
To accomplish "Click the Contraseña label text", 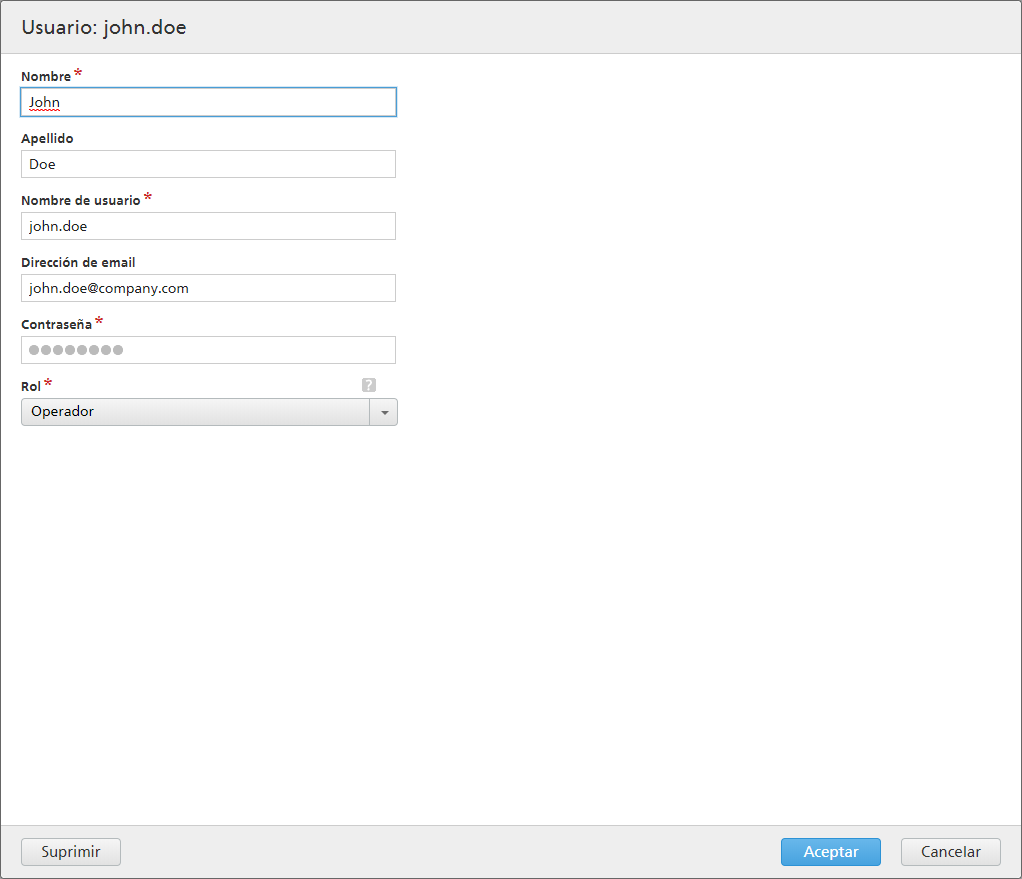I will tap(56, 325).
